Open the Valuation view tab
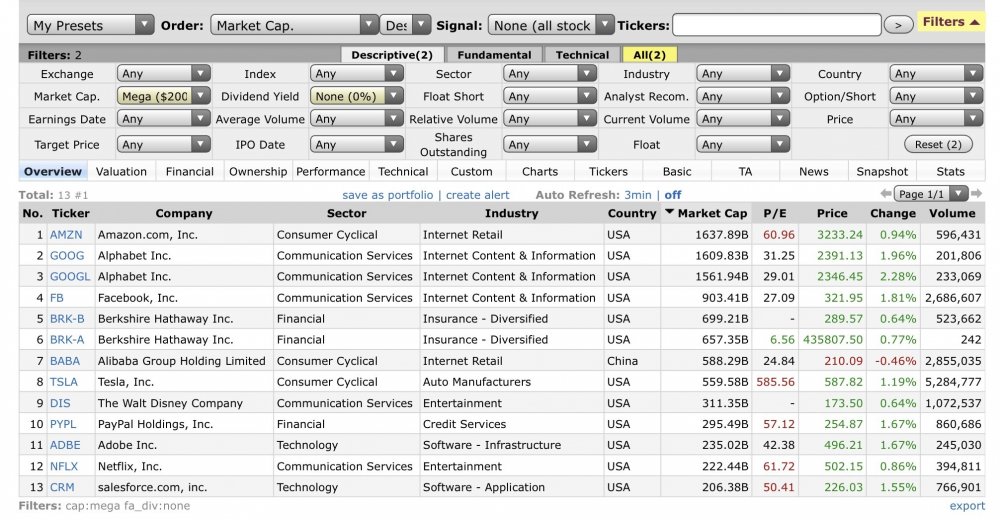 click(x=121, y=172)
